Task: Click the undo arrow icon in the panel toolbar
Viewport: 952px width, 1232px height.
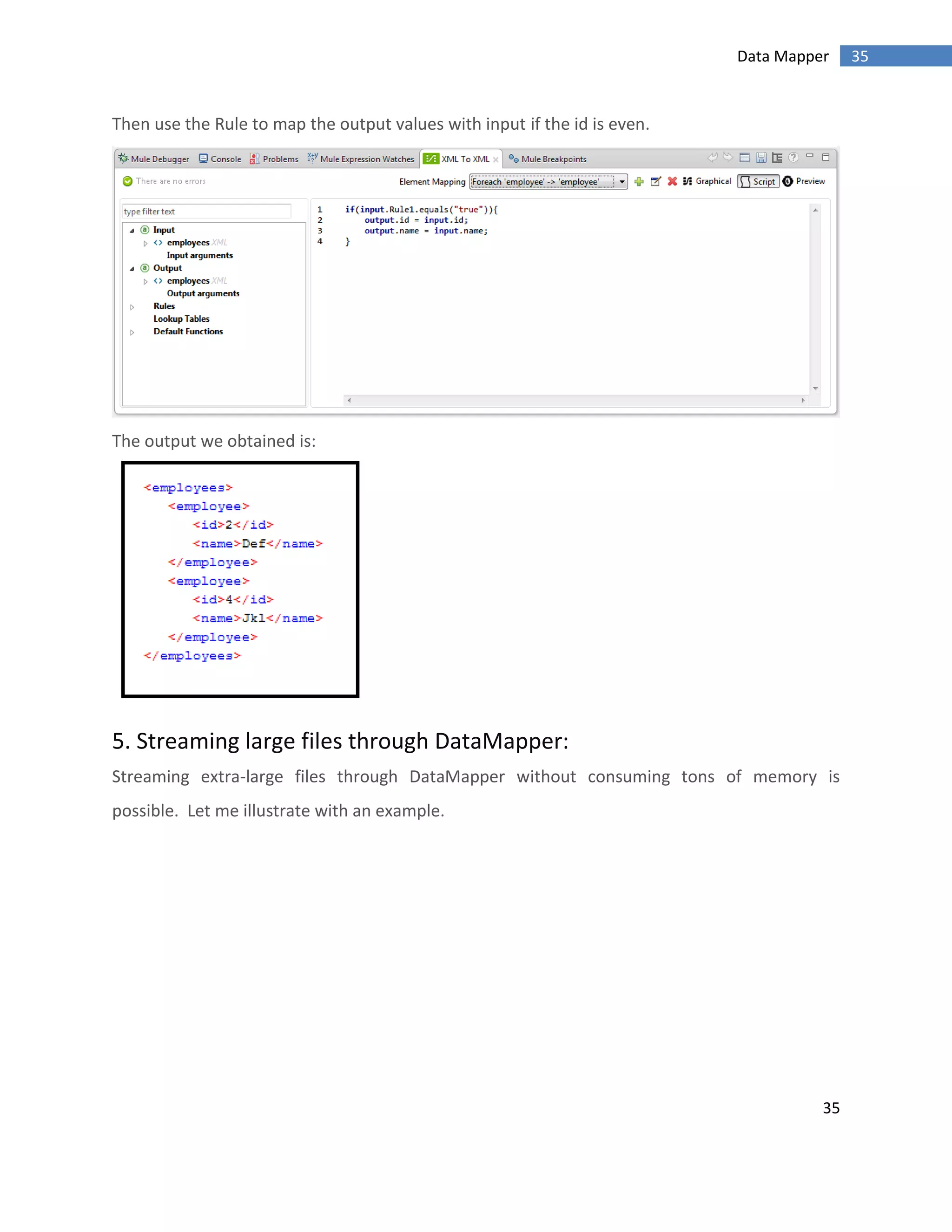Action: [713, 158]
